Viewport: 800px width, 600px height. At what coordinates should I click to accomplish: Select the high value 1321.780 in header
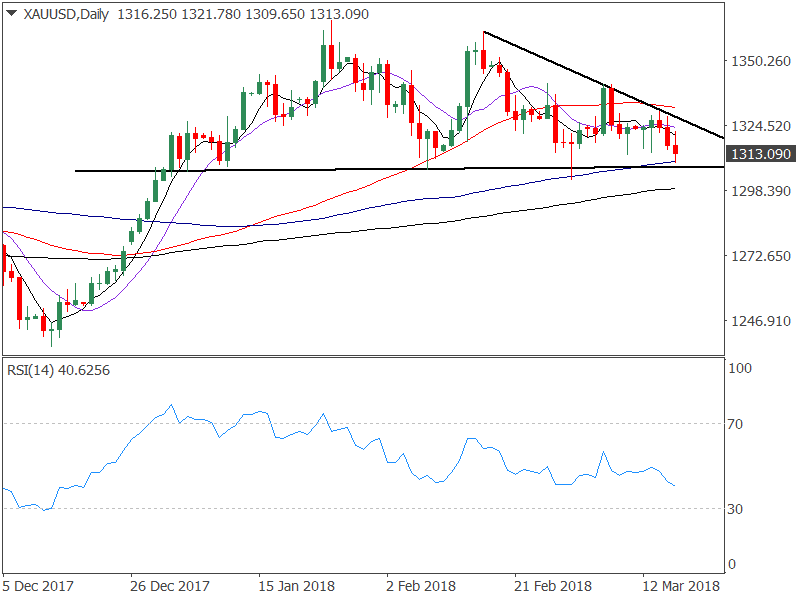coord(211,14)
